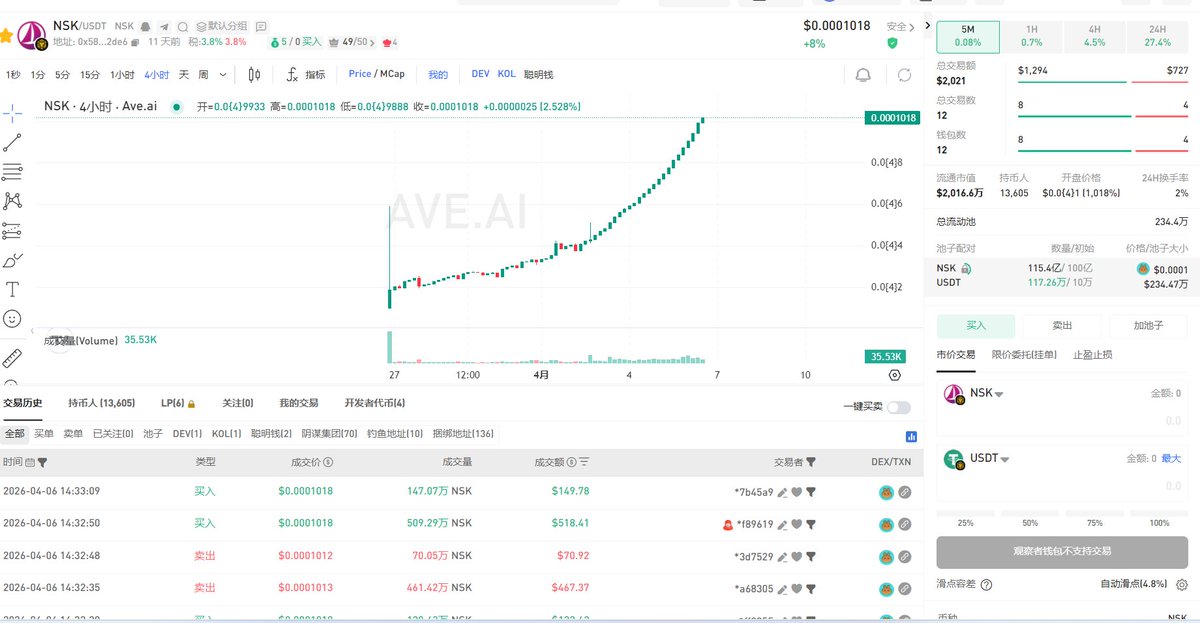Select the 5M stats period tab
This screenshot has height=623, width=1200.
(x=967, y=36)
